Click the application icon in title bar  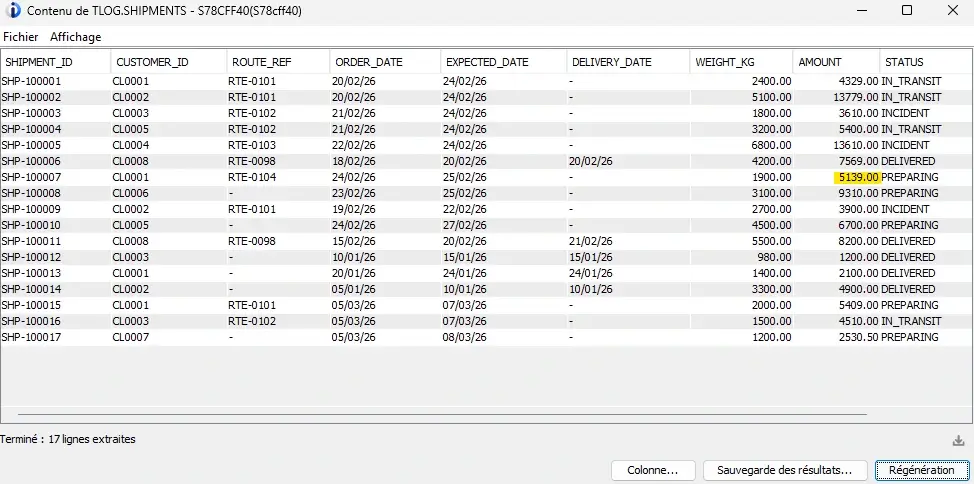[12, 11]
